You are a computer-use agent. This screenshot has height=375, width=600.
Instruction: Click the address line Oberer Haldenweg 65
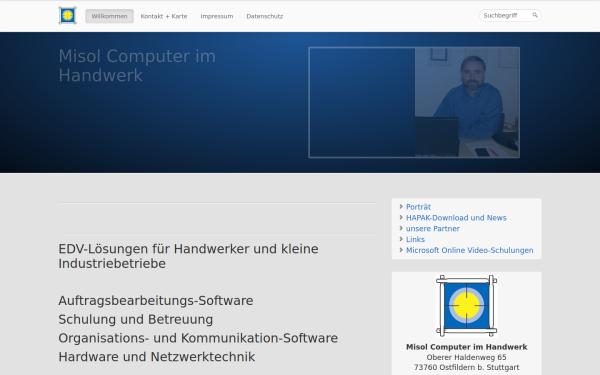click(x=466, y=357)
